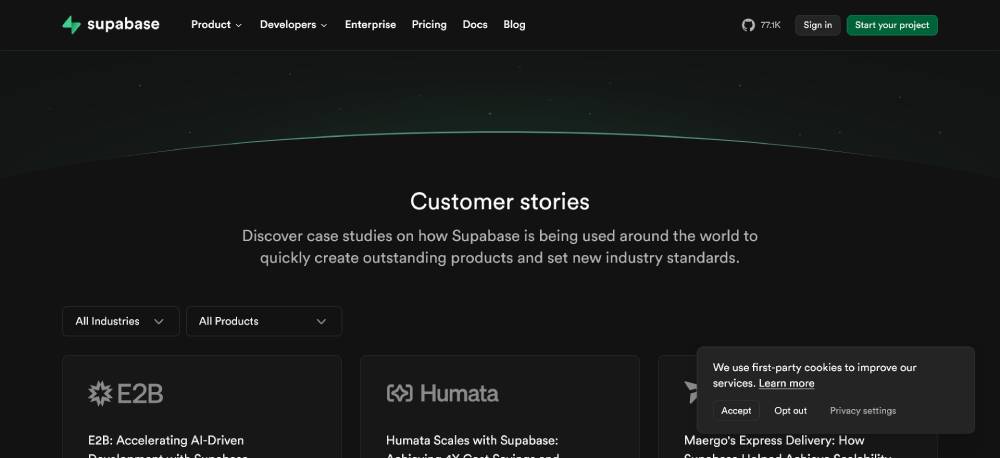Navigate to Docs
Screen dimensions: 1000x458
pos(475,25)
